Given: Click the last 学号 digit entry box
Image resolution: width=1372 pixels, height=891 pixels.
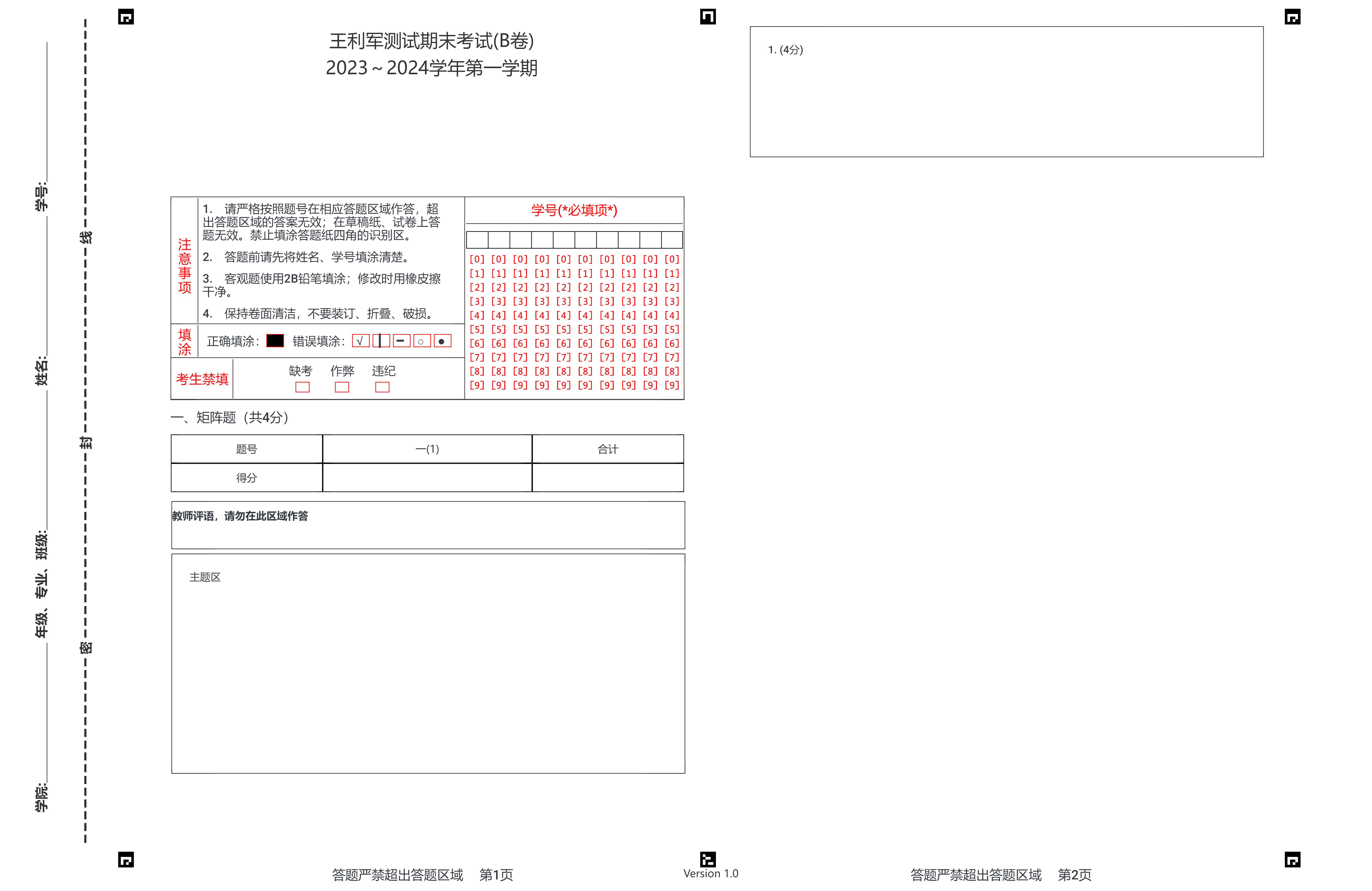Looking at the screenshot, I should [672, 240].
